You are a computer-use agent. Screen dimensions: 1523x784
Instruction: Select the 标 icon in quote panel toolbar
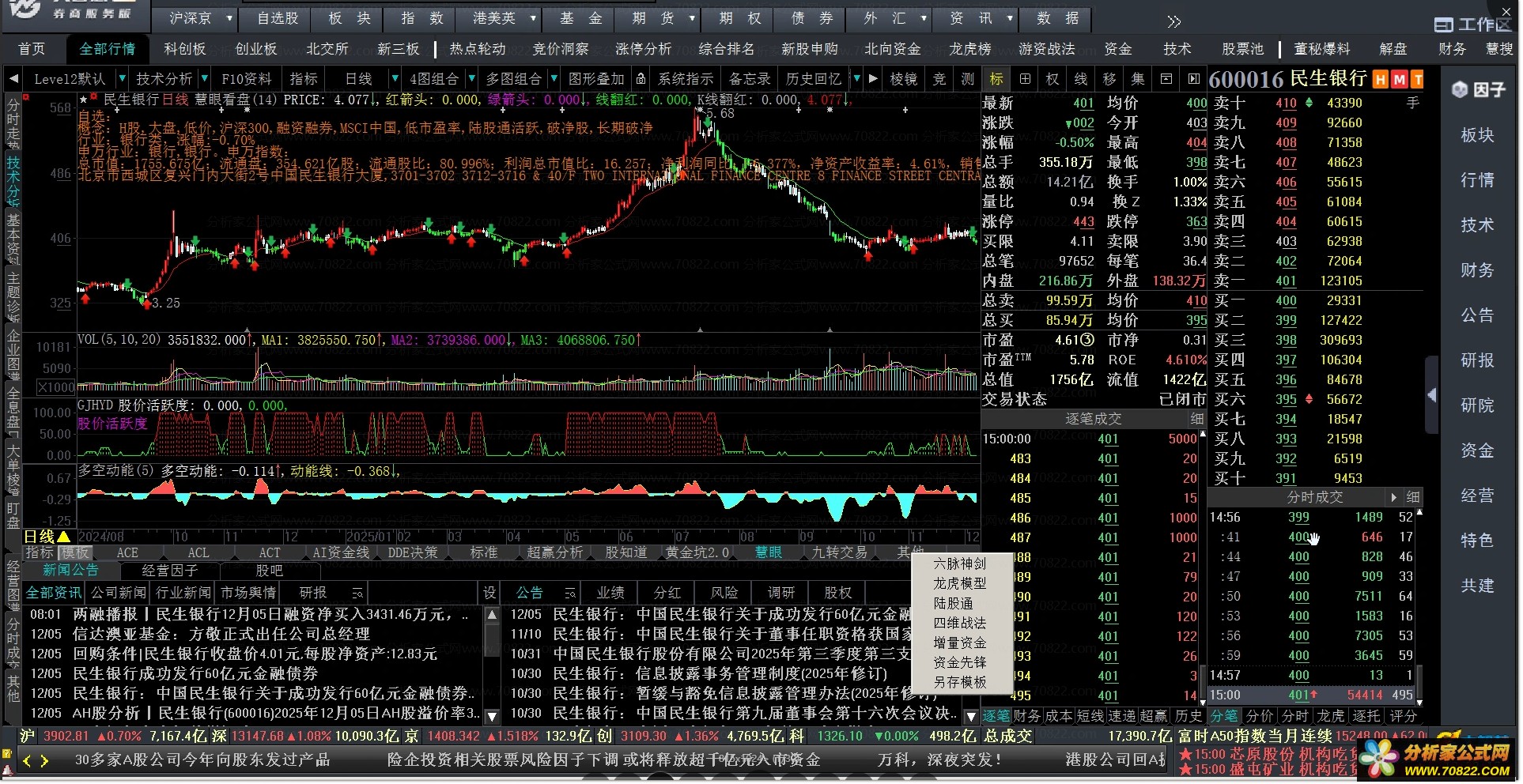point(996,79)
